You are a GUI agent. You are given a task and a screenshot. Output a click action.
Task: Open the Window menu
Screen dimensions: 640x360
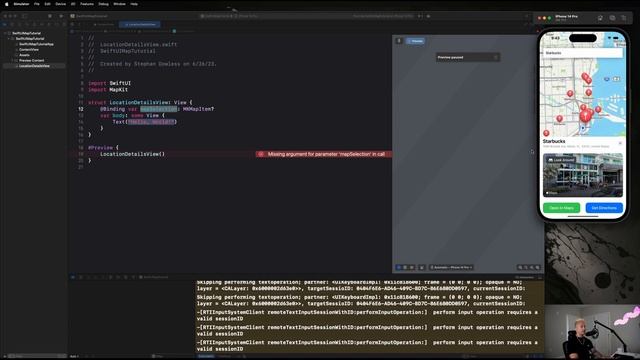click(119, 4)
